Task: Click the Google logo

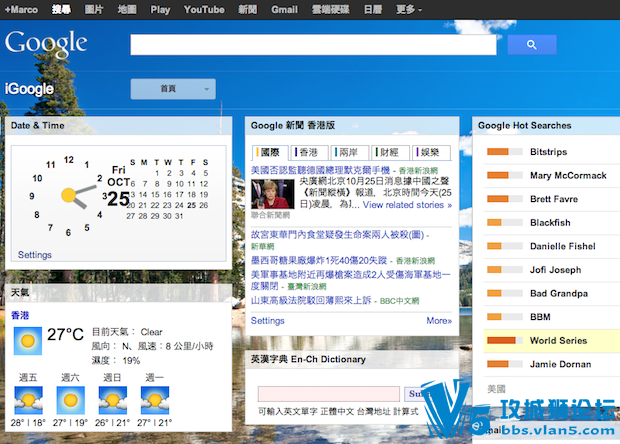Action: [x=46, y=43]
